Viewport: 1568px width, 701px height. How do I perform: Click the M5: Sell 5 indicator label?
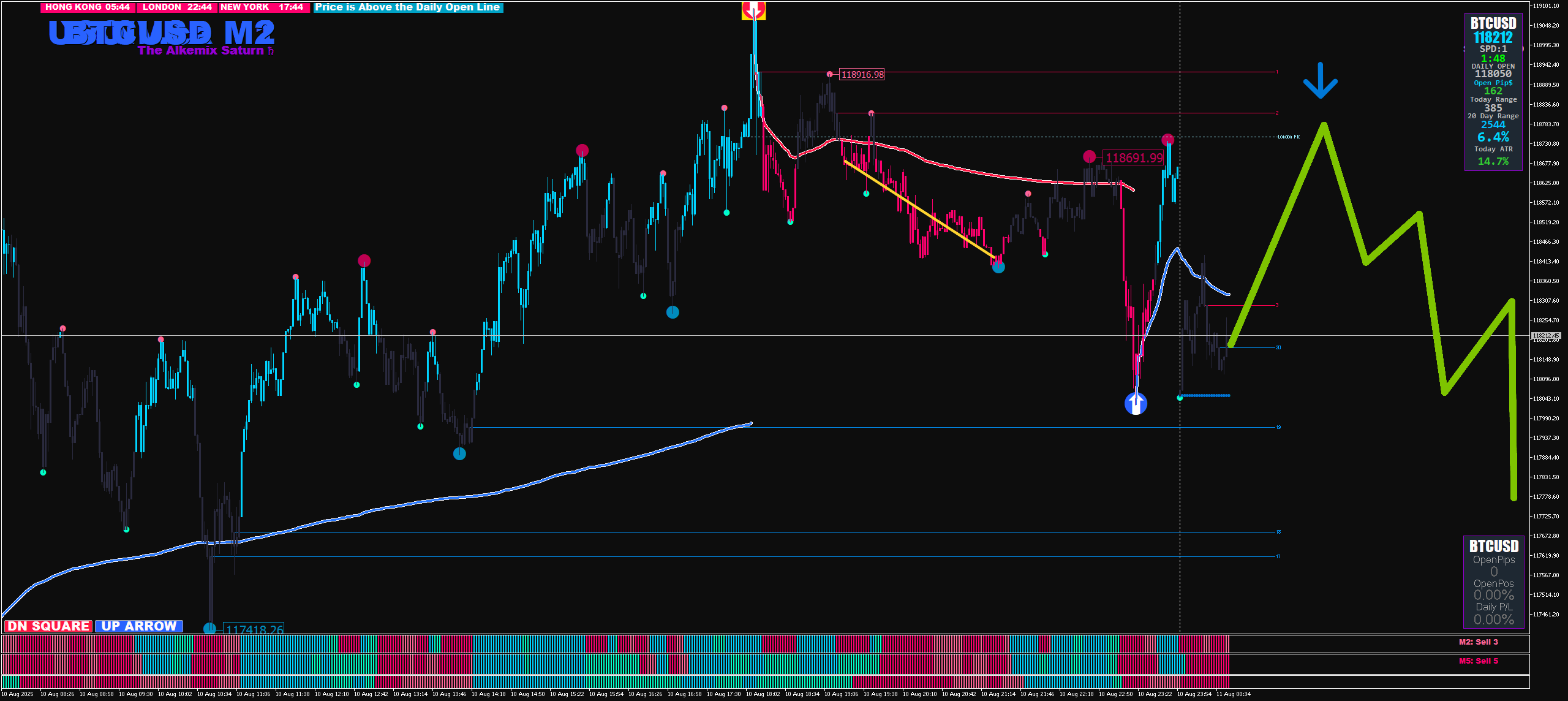(1478, 661)
